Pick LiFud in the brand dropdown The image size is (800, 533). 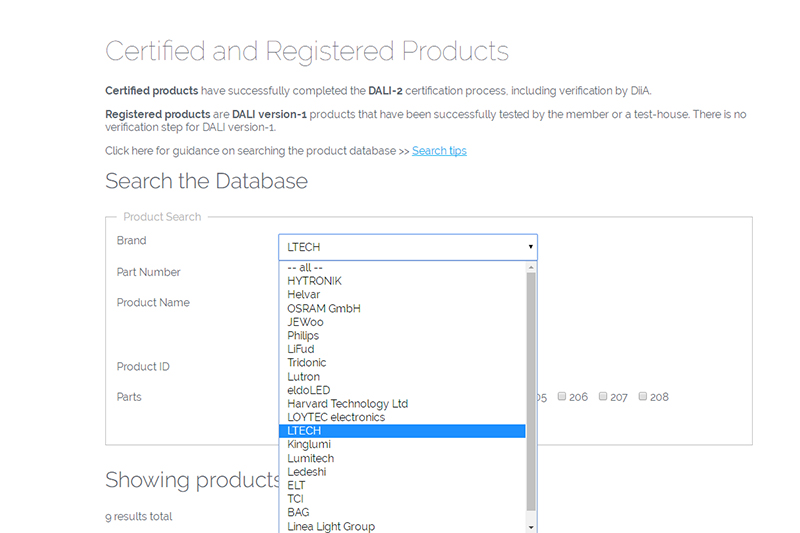point(403,349)
